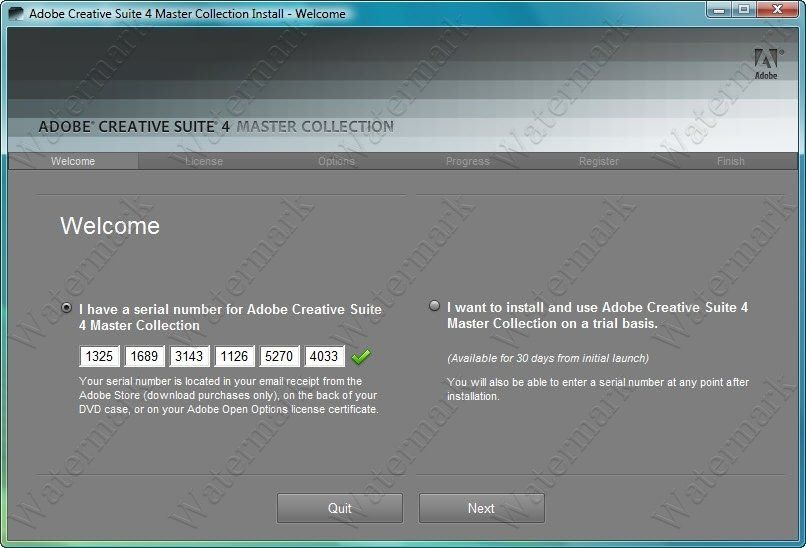The image size is (806, 548).
Task: Click the serial field containing 4033
Action: coord(324,356)
